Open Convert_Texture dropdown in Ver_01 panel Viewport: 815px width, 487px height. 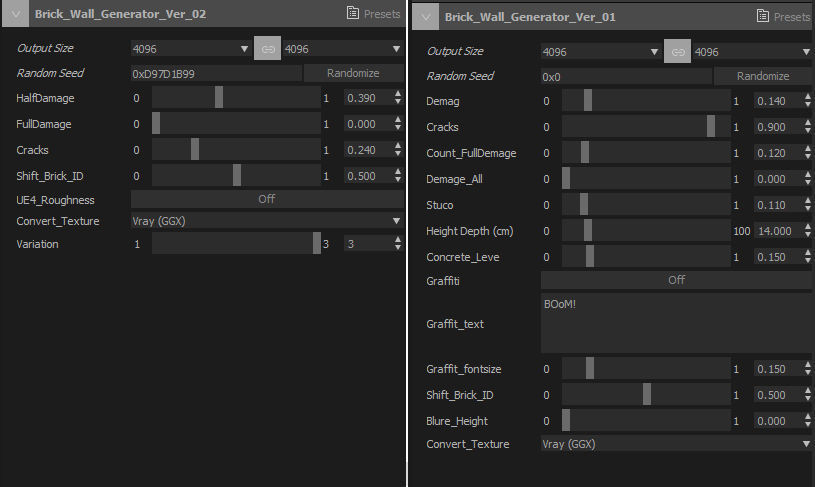tap(676, 444)
